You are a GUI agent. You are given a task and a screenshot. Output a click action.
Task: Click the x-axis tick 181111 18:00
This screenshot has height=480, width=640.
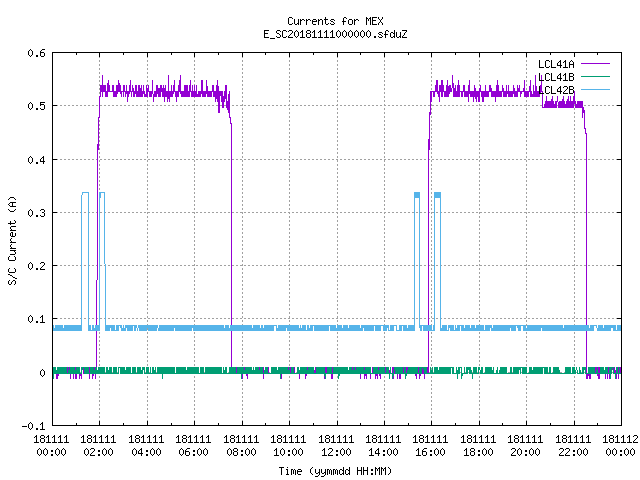click(478, 446)
